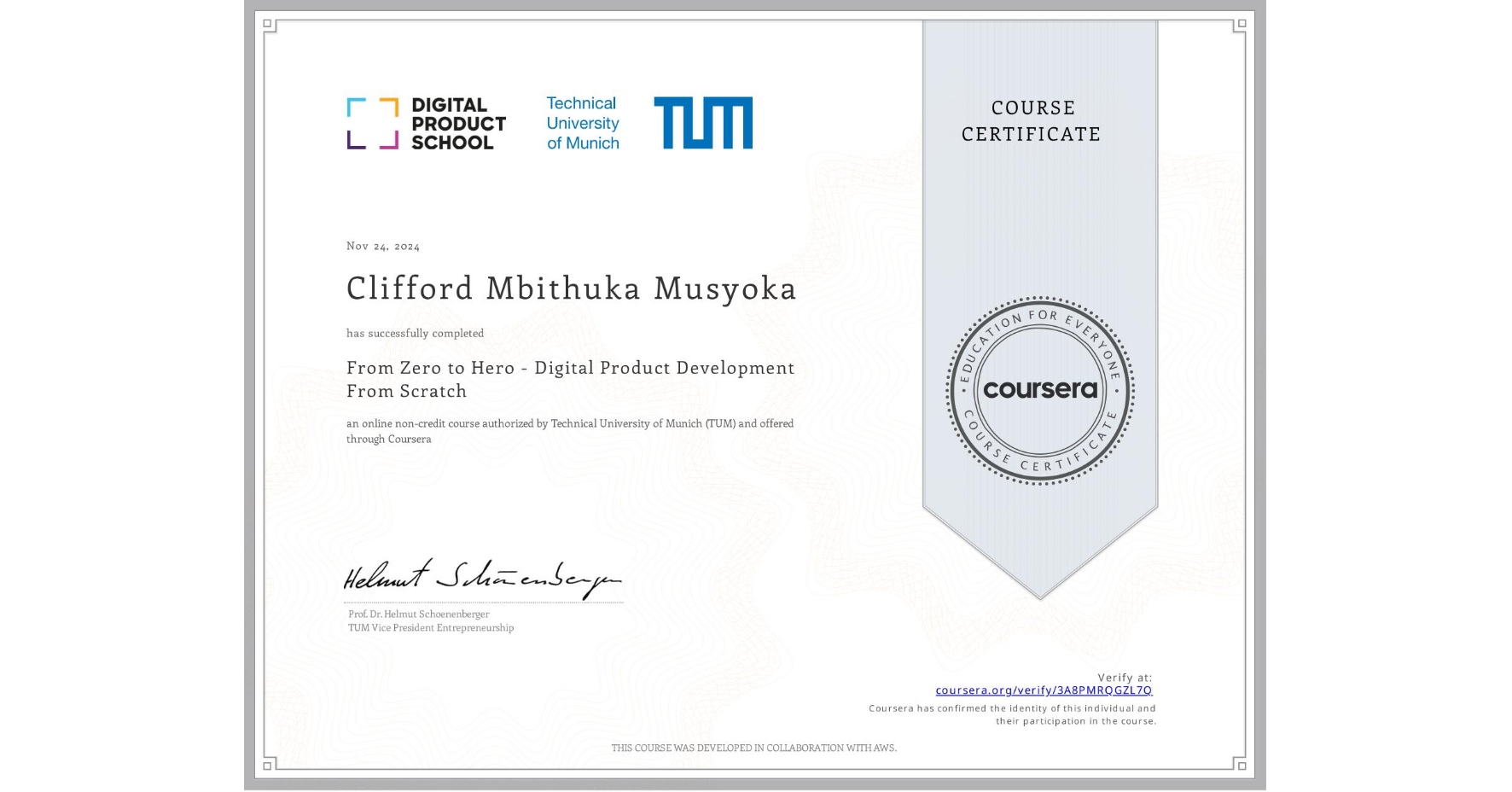Click the course title 'From Zero to Hero'
The height and width of the screenshot is (792, 1512).
(570, 369)
